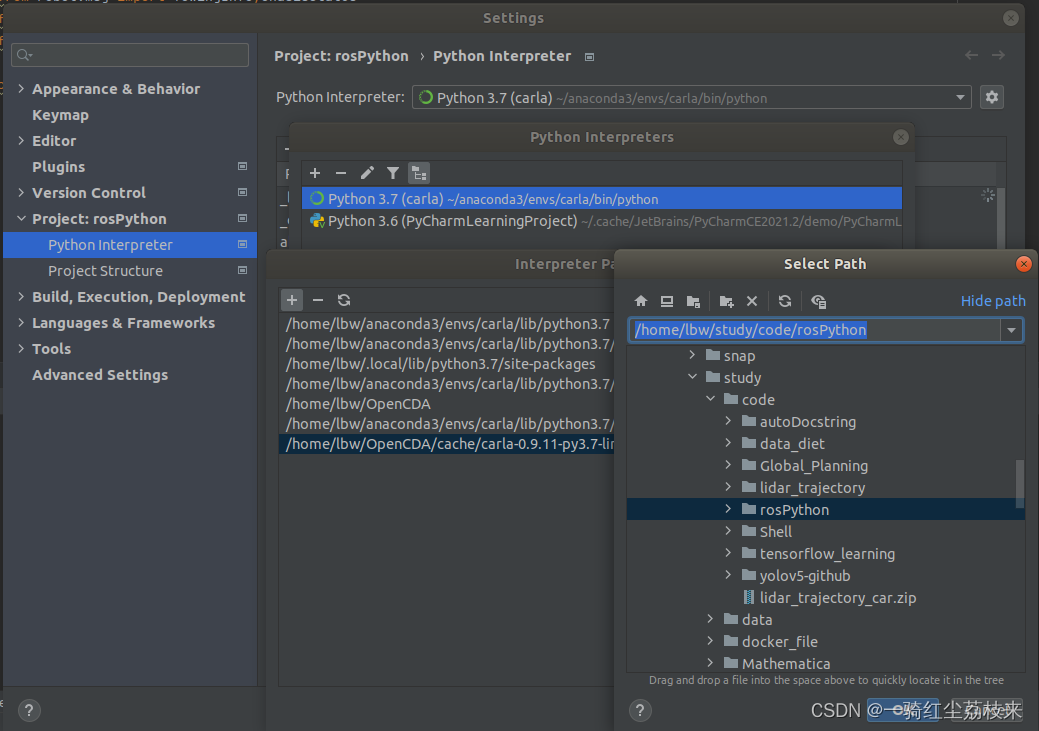Open the Python Interpreter dropdown
The width and height of the screenshot is (1039, 731).
click(x=960, y=97)
